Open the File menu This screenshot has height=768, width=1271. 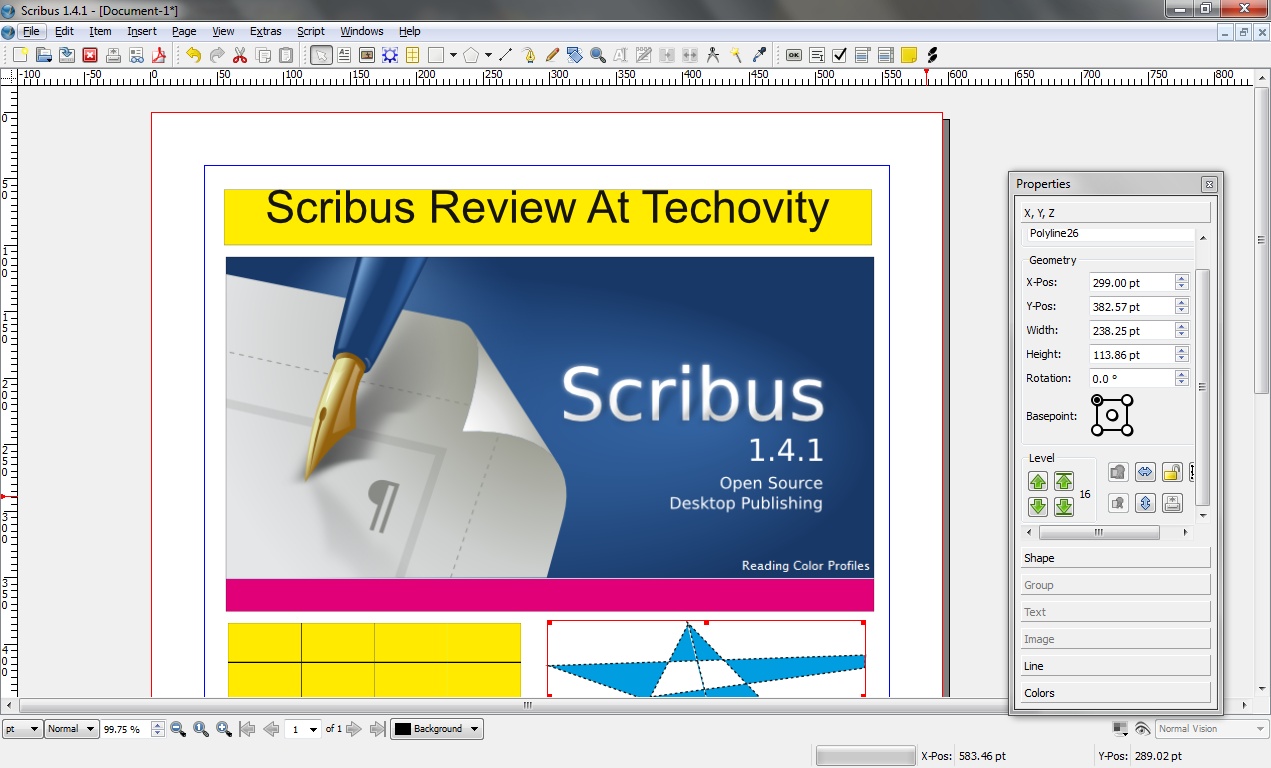pos(31,31)
